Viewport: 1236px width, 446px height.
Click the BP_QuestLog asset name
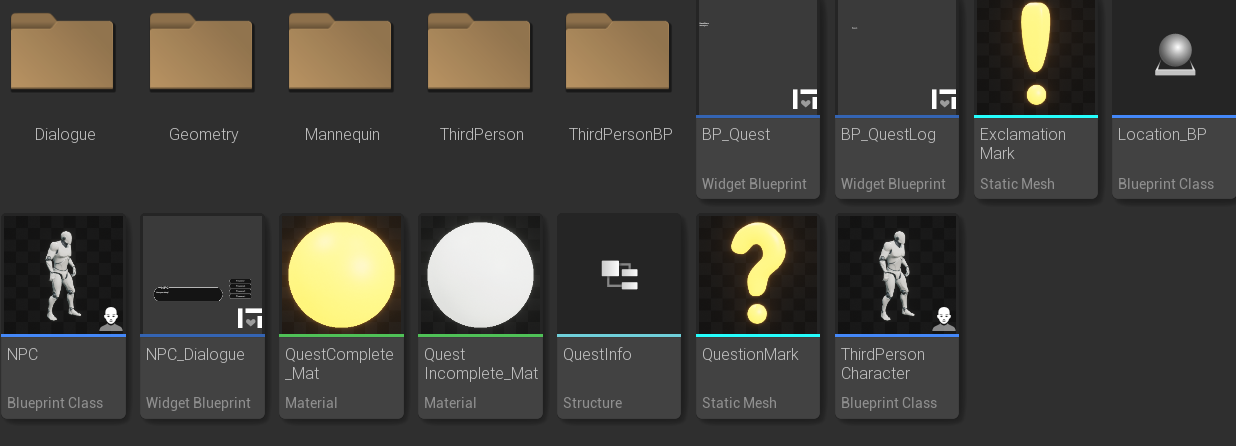click(888, 135)
